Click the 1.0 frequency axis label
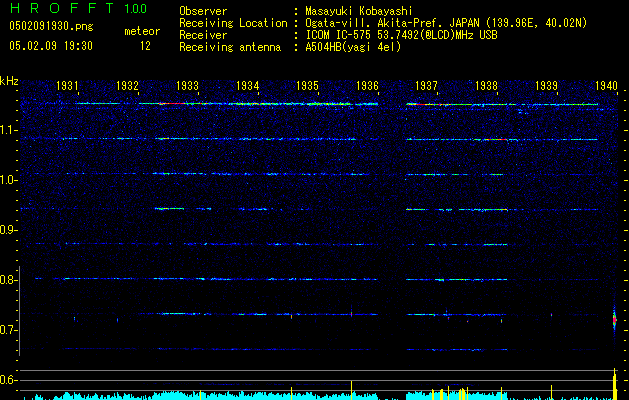 (x=8, y=180)
